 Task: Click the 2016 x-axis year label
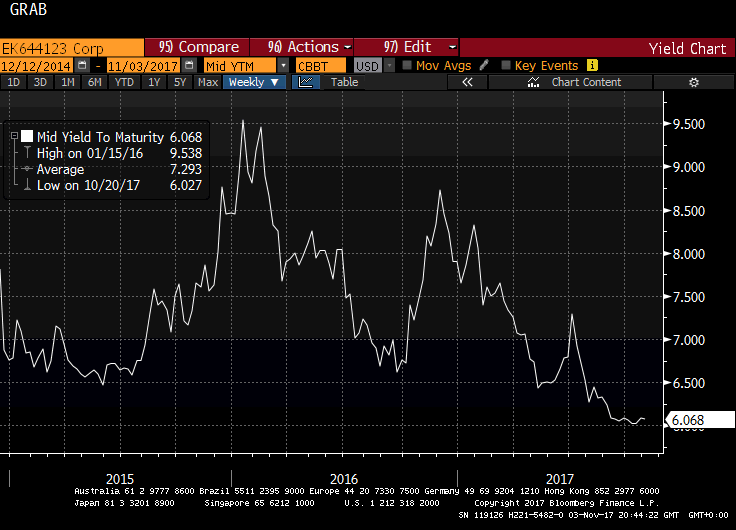pos(344,479)
